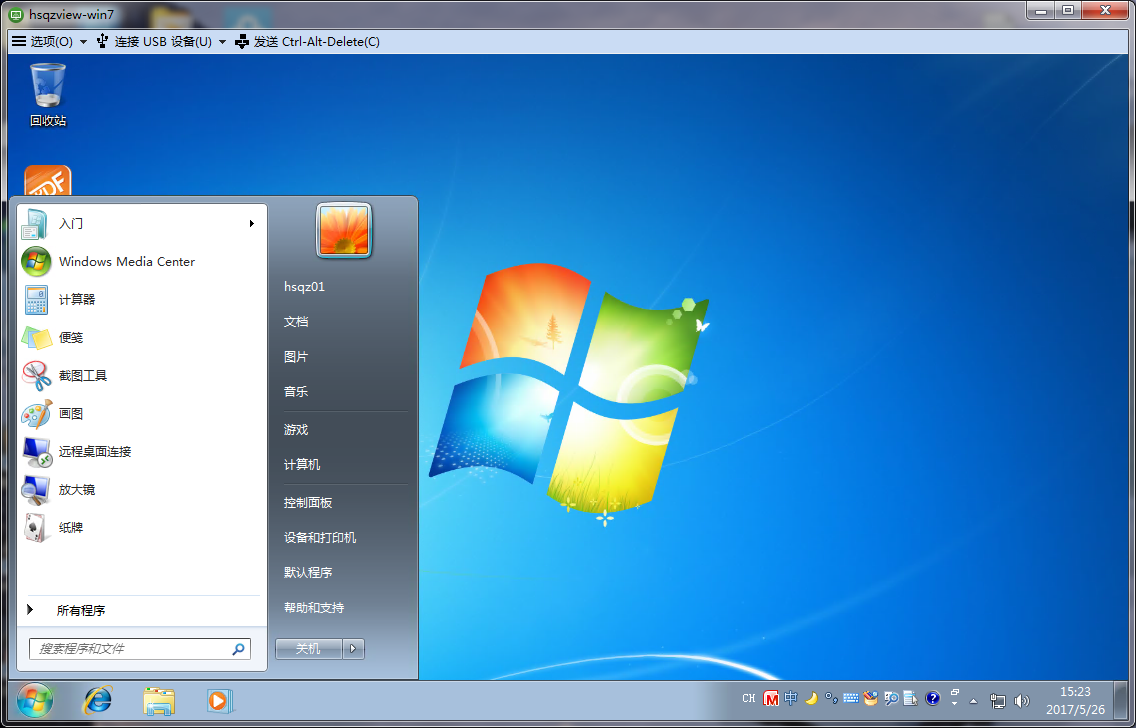Launch Windows Media Player from taskbar
This screenshot has height=728, width=1136.
point(218,700)
